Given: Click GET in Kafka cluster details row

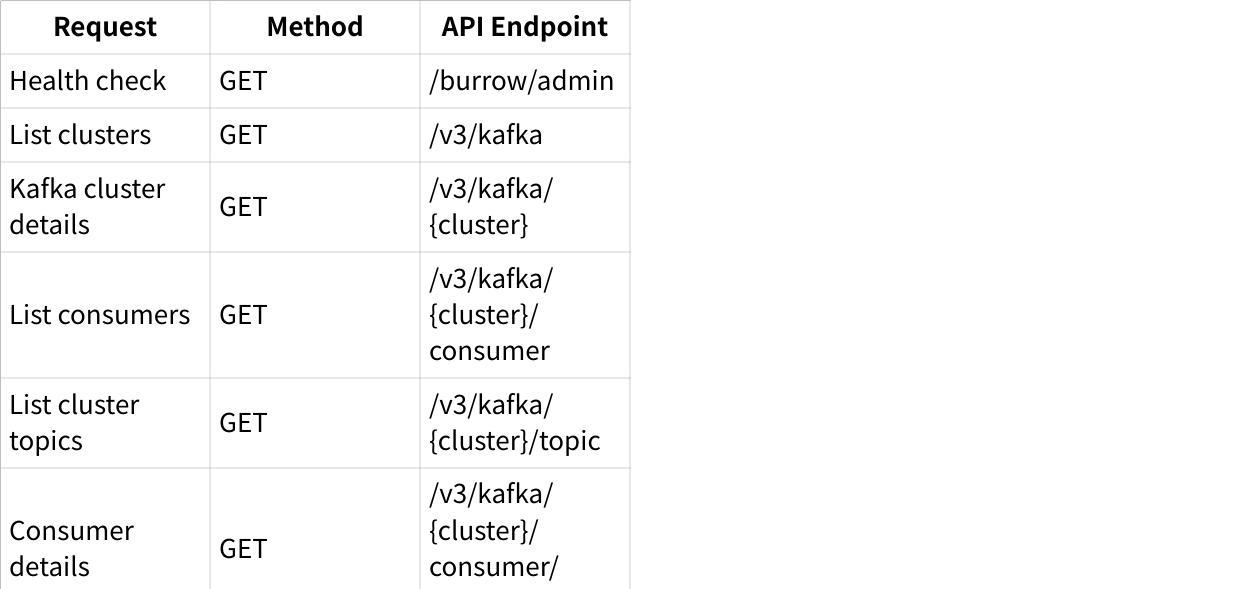Looking at the screenshot, I should 243,207.
